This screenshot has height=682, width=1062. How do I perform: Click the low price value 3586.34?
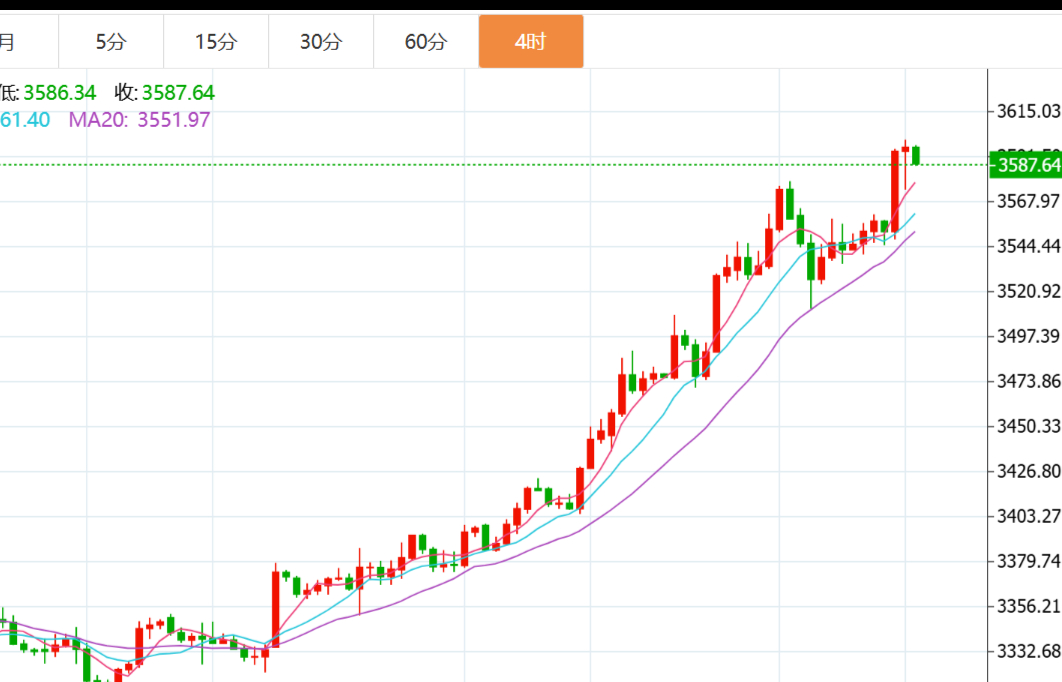tap(60, 93)
